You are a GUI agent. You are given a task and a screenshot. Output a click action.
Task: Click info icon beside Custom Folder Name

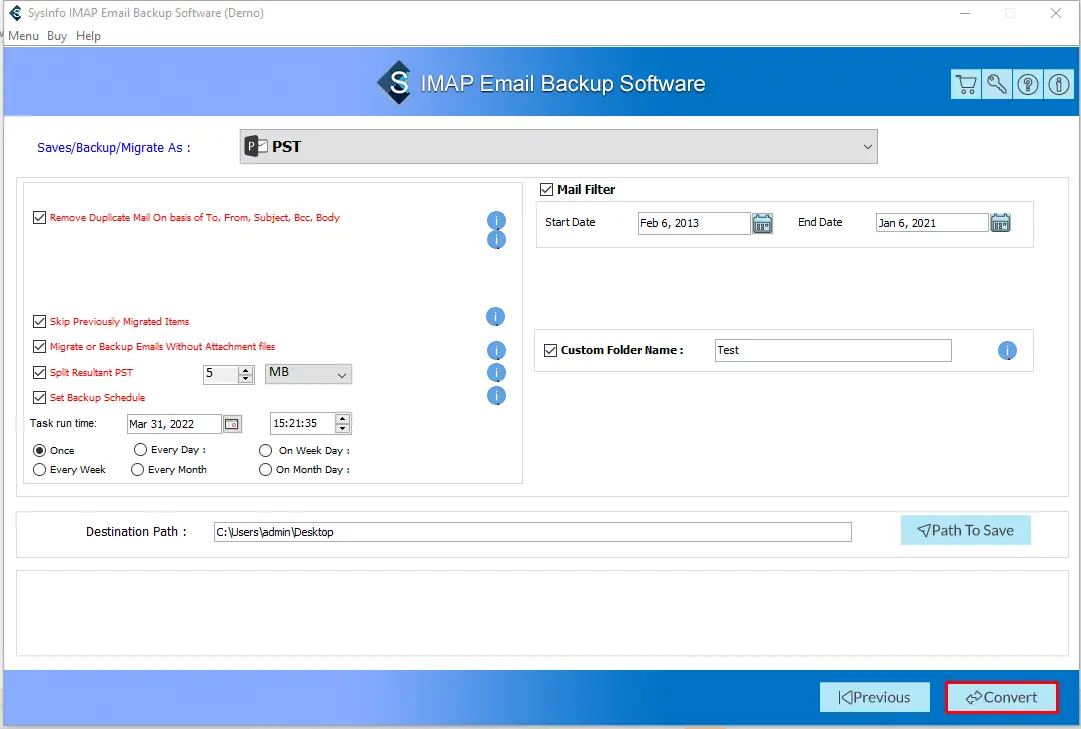(1007, 351)
